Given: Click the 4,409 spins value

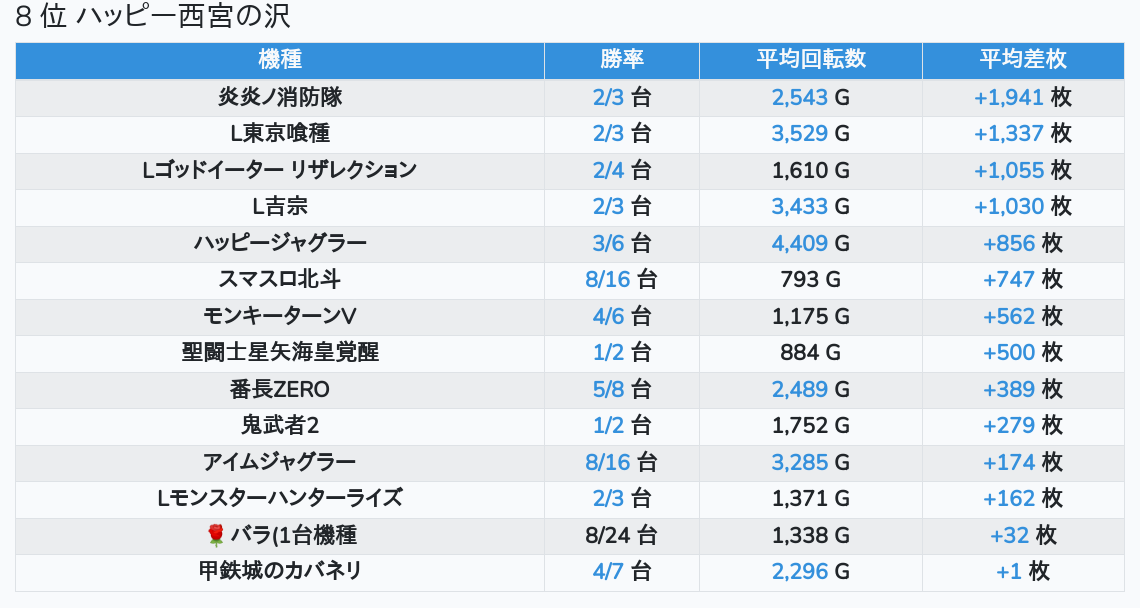Looking at the screenshot, I should coord(799,243).
